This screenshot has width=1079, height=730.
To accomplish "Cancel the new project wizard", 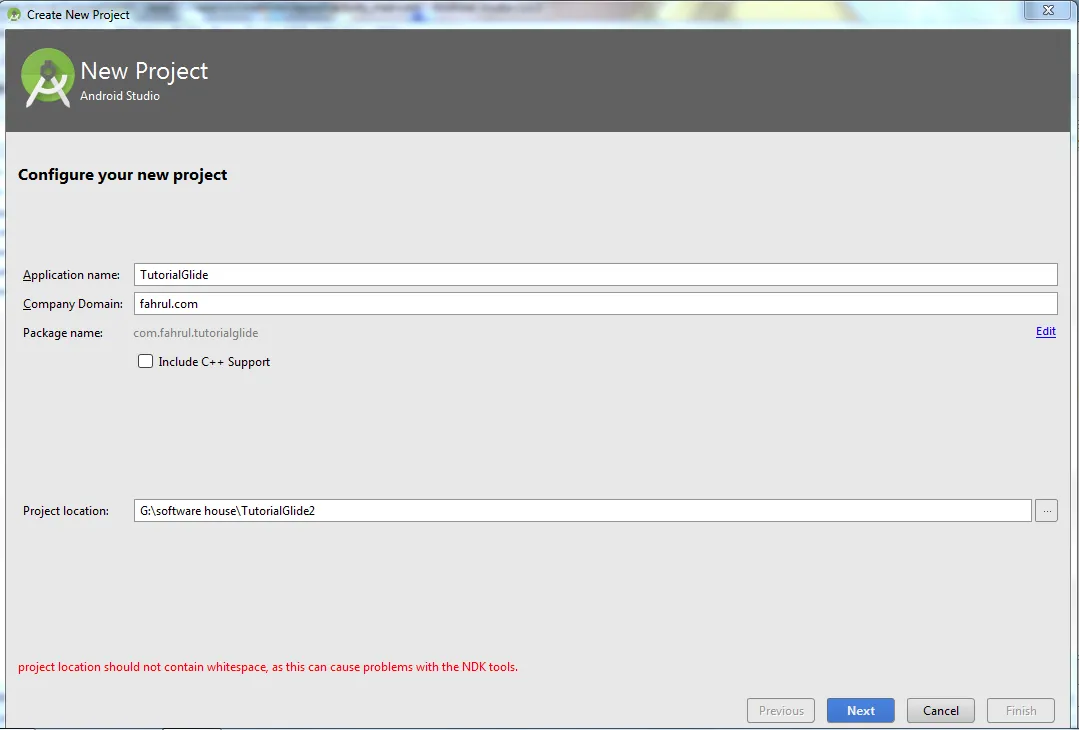I will pyautogui.click(x=941, y=711).
